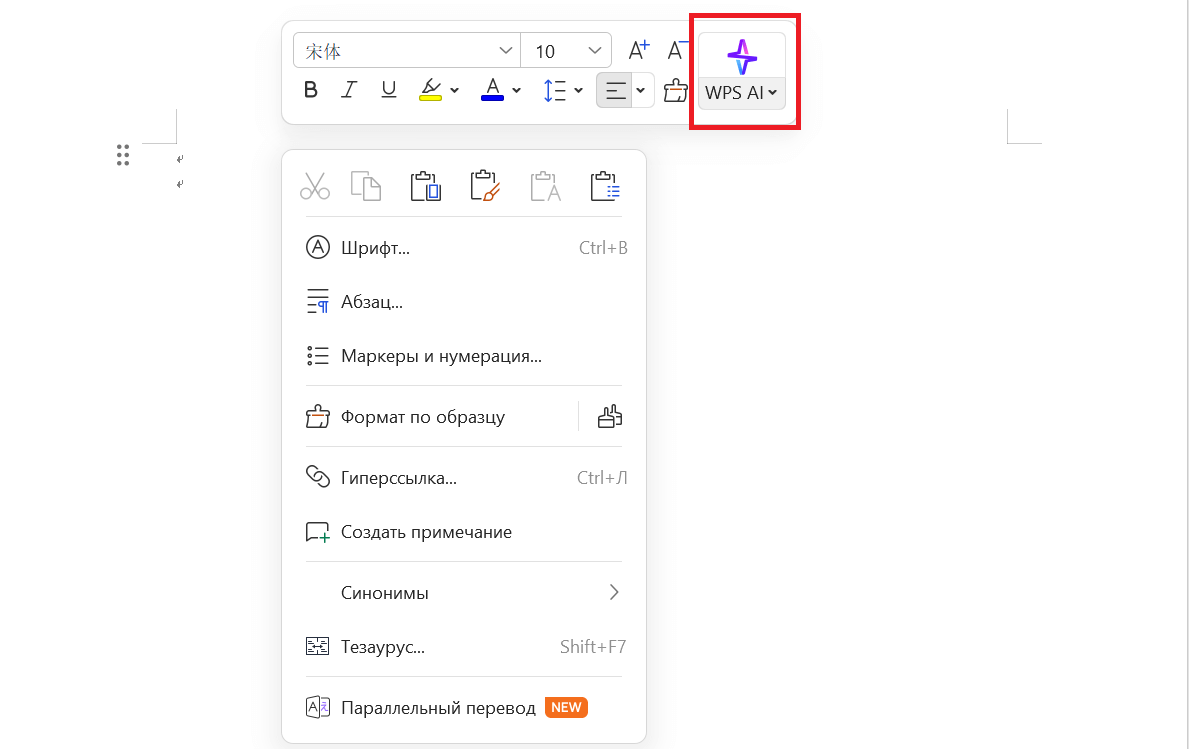Open paste special via the rightmost clipboard icon

pos(605,185)
